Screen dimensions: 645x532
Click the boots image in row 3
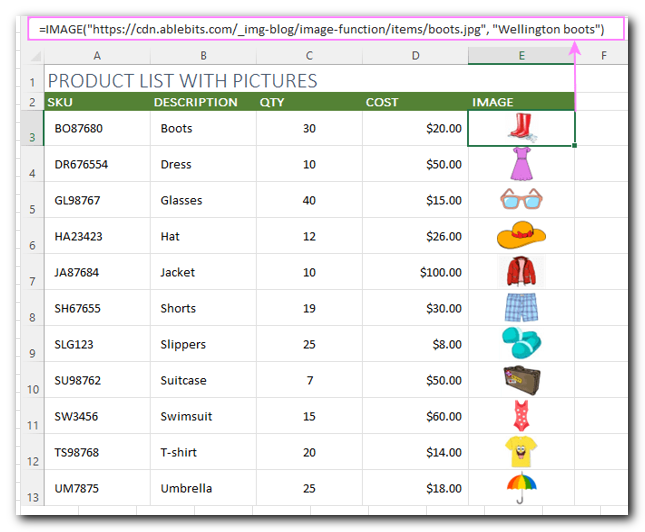[522, 128]
